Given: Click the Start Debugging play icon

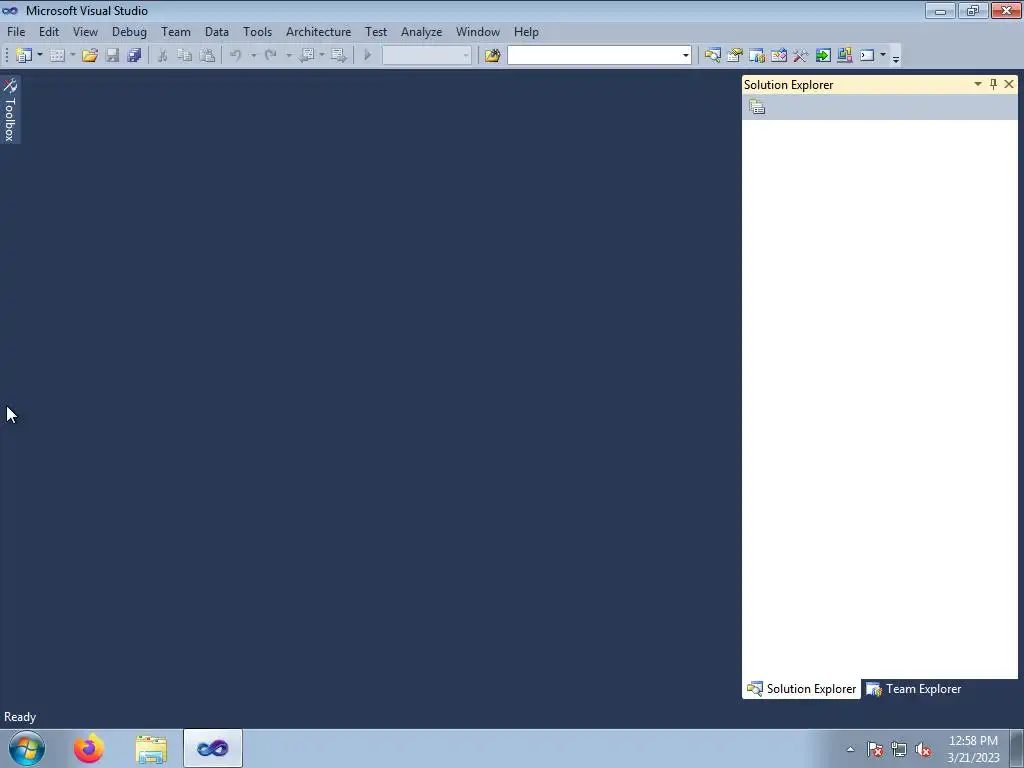Looking at the screenshot, I should pos(368,56).
